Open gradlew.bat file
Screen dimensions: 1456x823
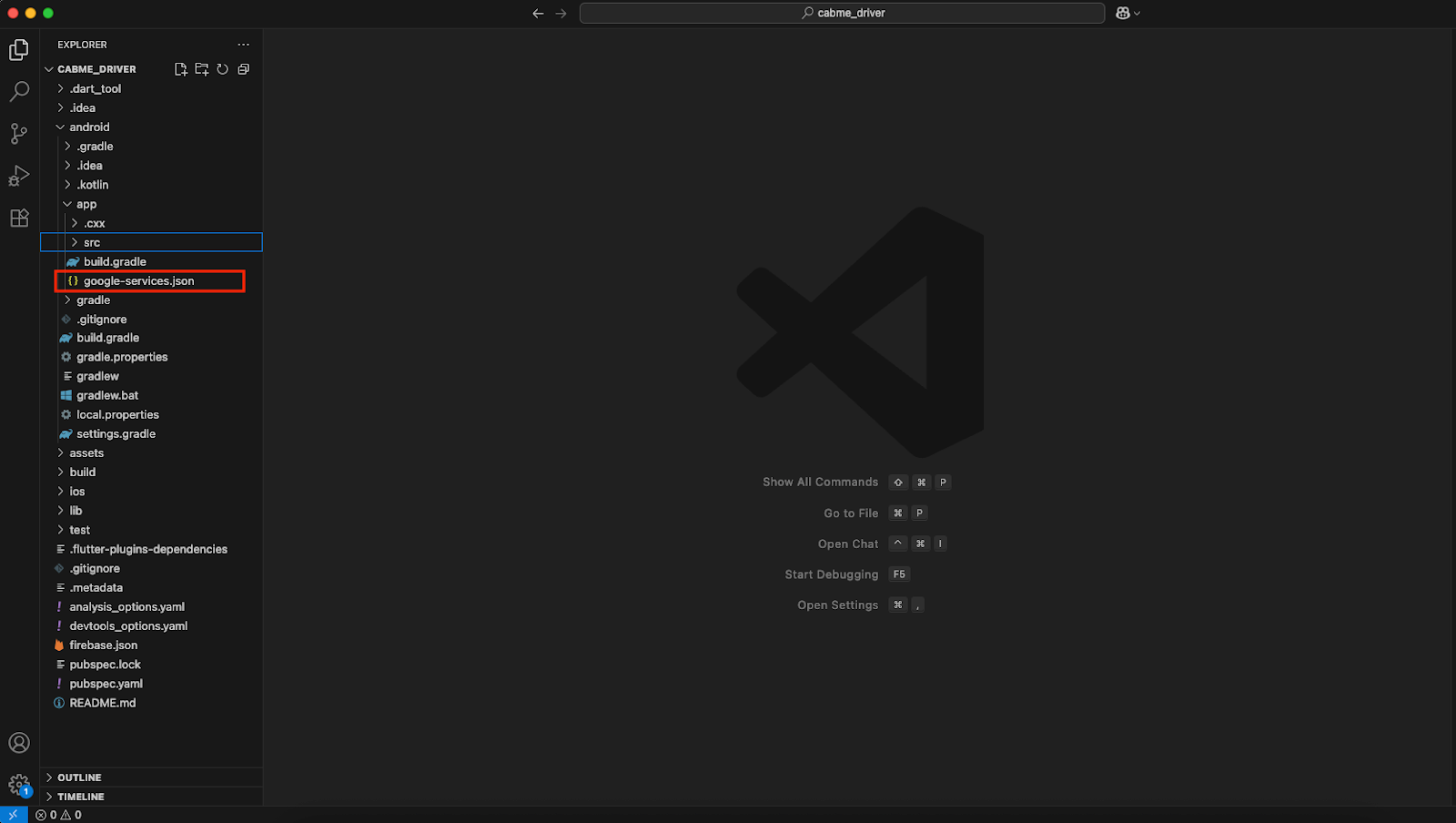(x=151, y=395)
